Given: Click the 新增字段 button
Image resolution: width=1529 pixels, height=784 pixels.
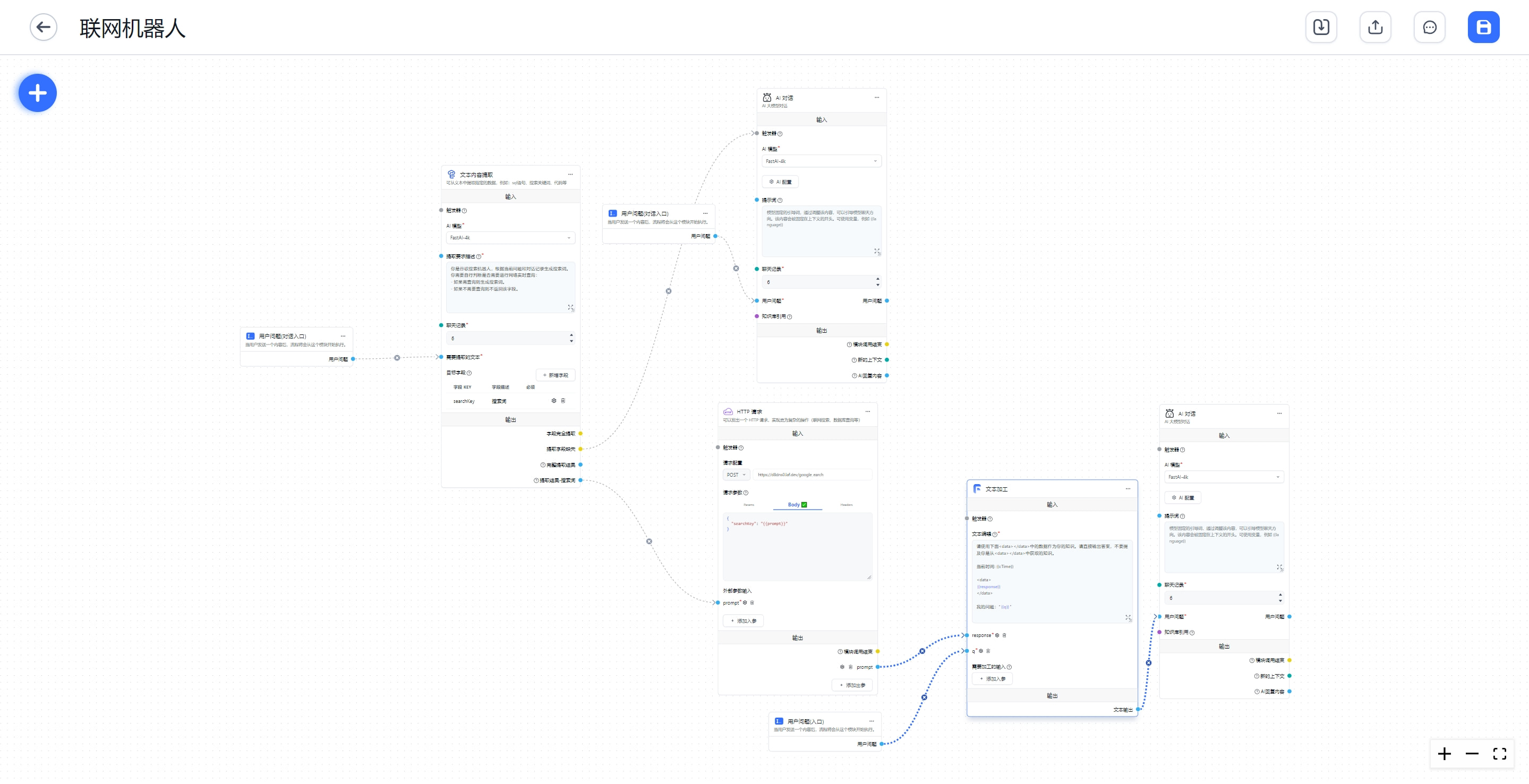Looking at the screenshot, I should click(x=555, y=375).
